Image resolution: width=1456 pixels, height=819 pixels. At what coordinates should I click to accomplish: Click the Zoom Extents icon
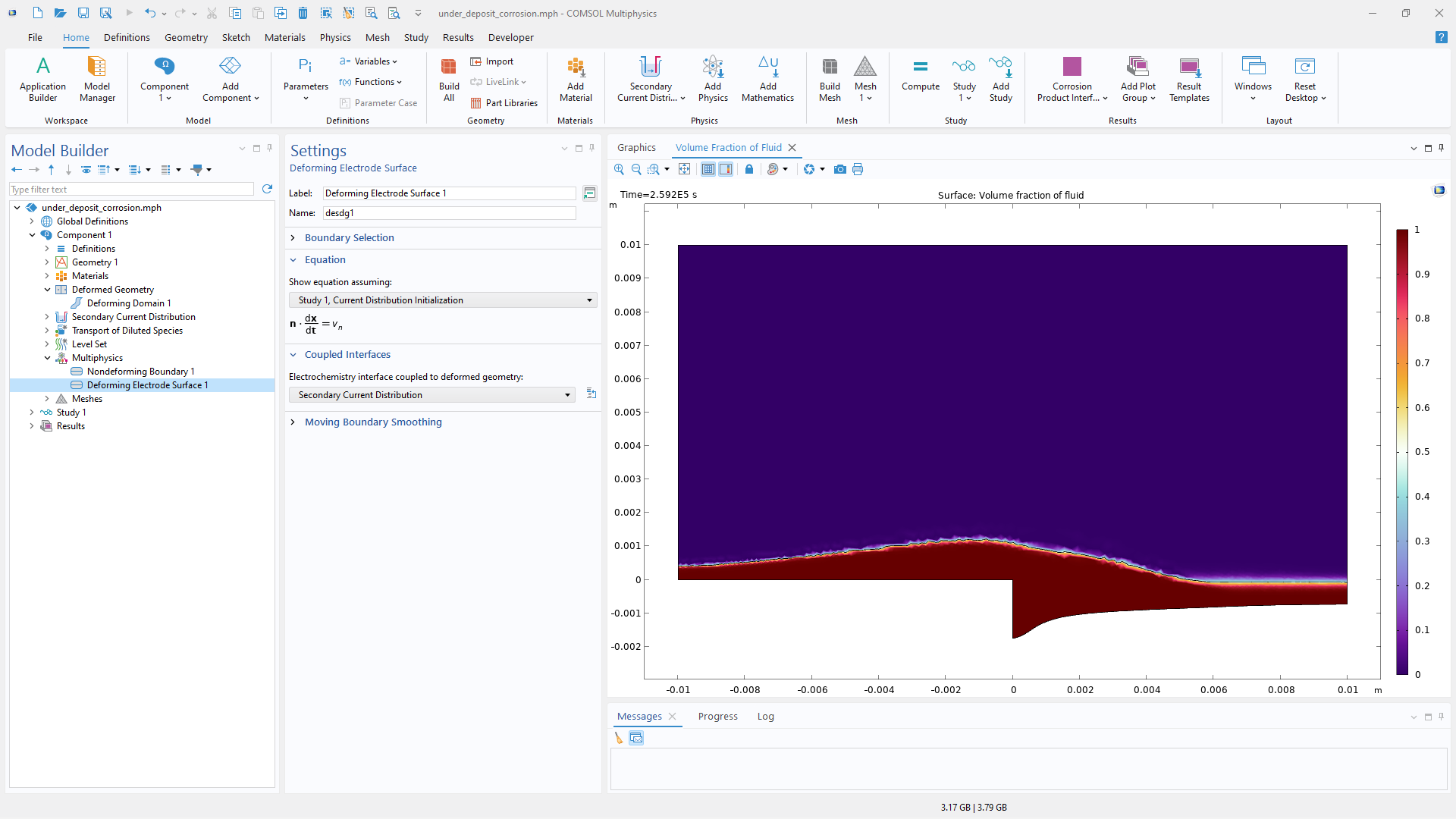click(684, 169)
